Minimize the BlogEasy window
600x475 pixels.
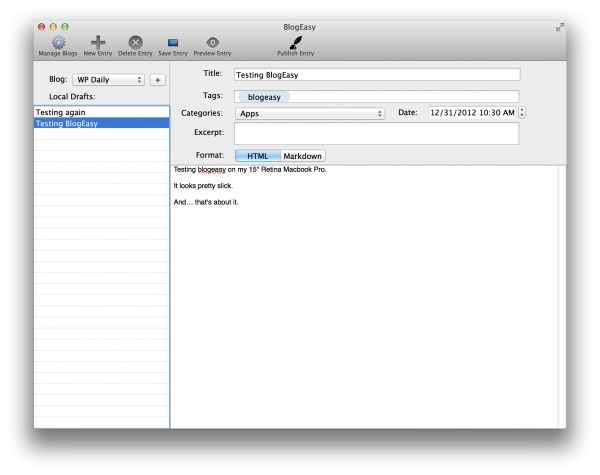pyautogui.click(x=53, y=27)
